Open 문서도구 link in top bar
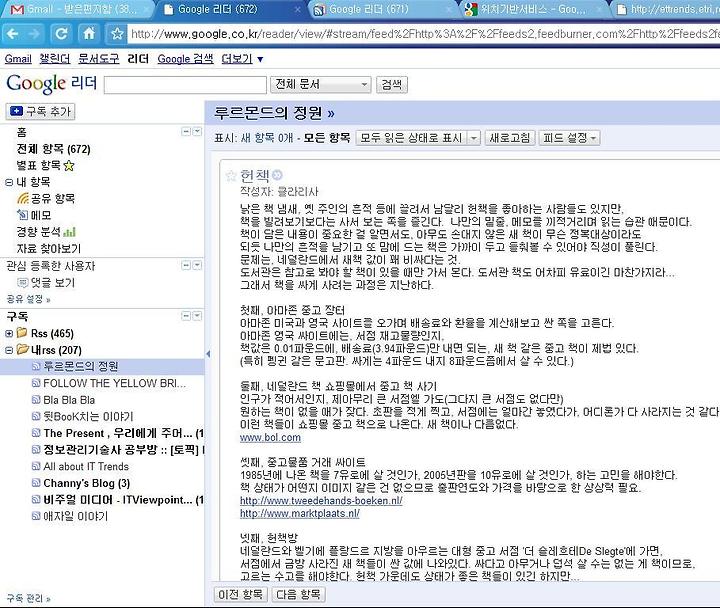 pyautogui.click(x=98, y=59)
